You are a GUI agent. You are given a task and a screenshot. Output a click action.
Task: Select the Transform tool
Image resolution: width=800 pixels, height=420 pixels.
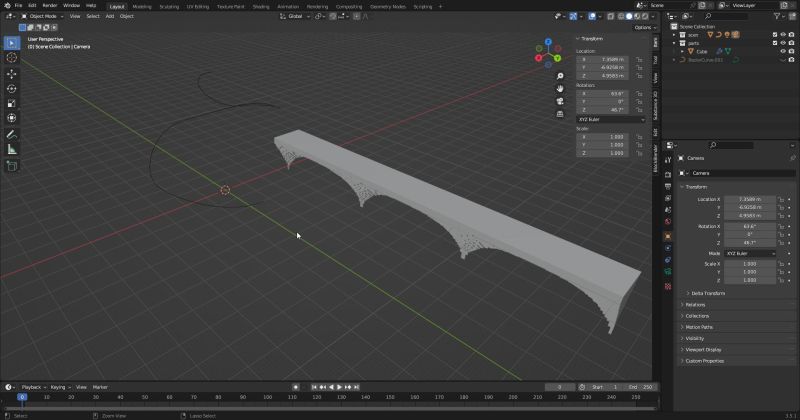[x=11, y=118]
